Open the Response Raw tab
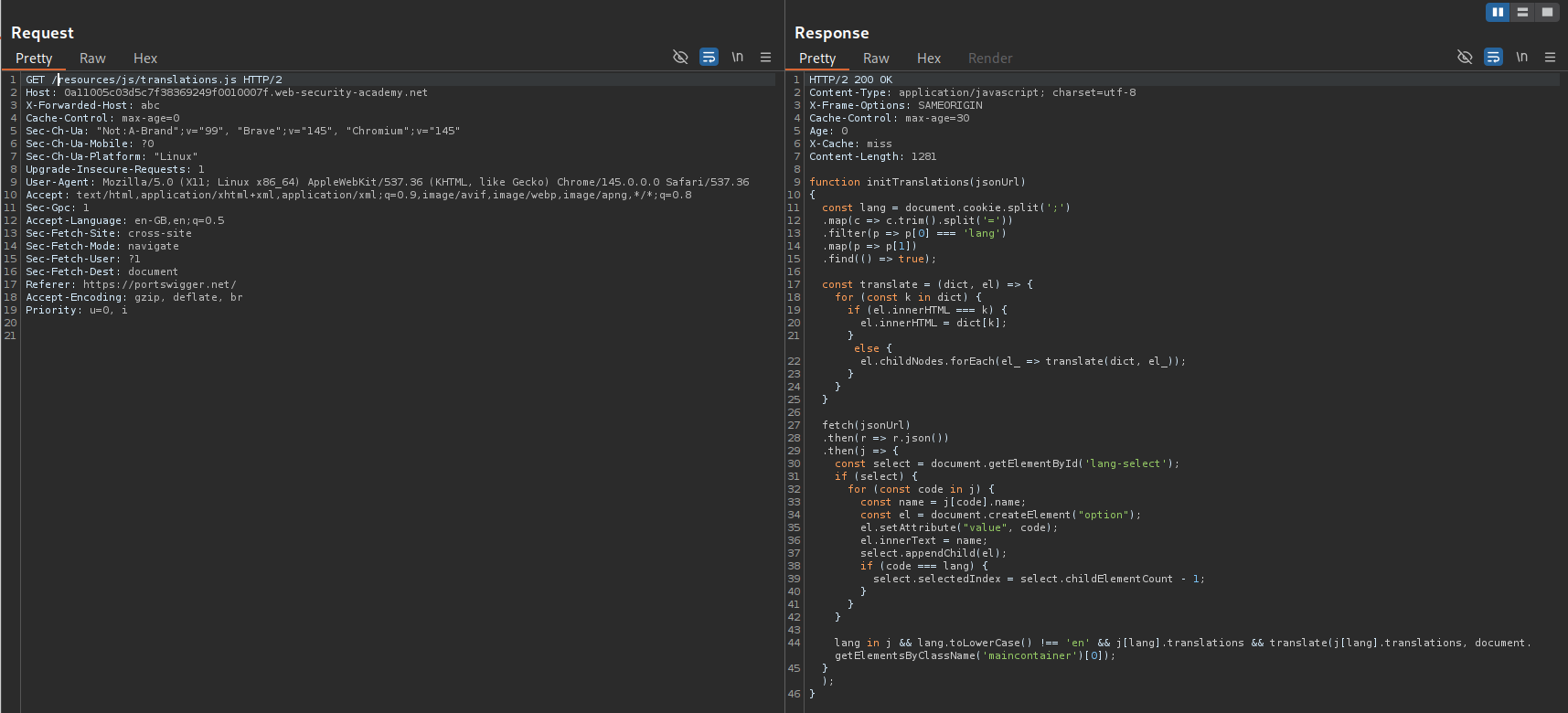This screenshot has height=713, width=1568. tap(876, 59)
